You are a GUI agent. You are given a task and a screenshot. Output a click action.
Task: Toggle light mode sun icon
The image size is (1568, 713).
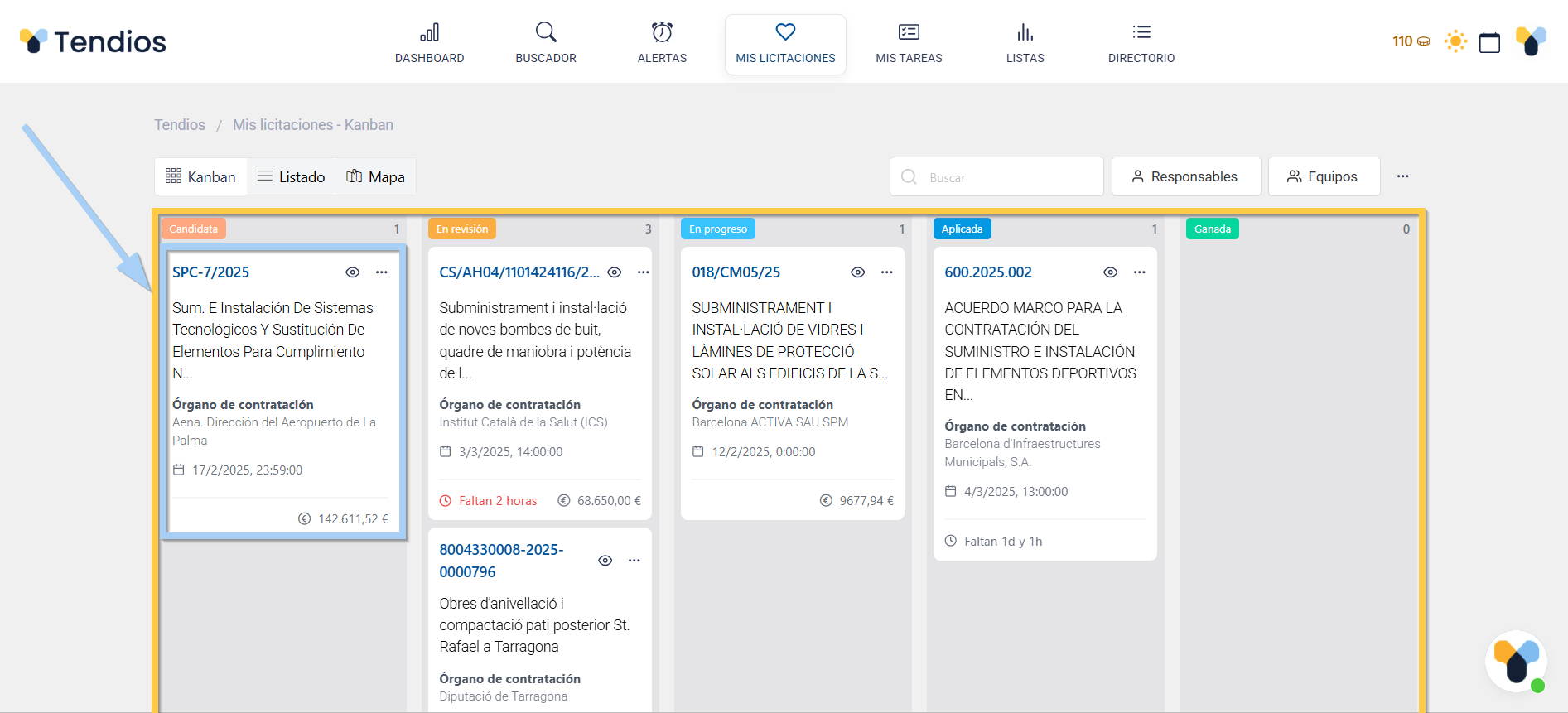coord(1455,41)
